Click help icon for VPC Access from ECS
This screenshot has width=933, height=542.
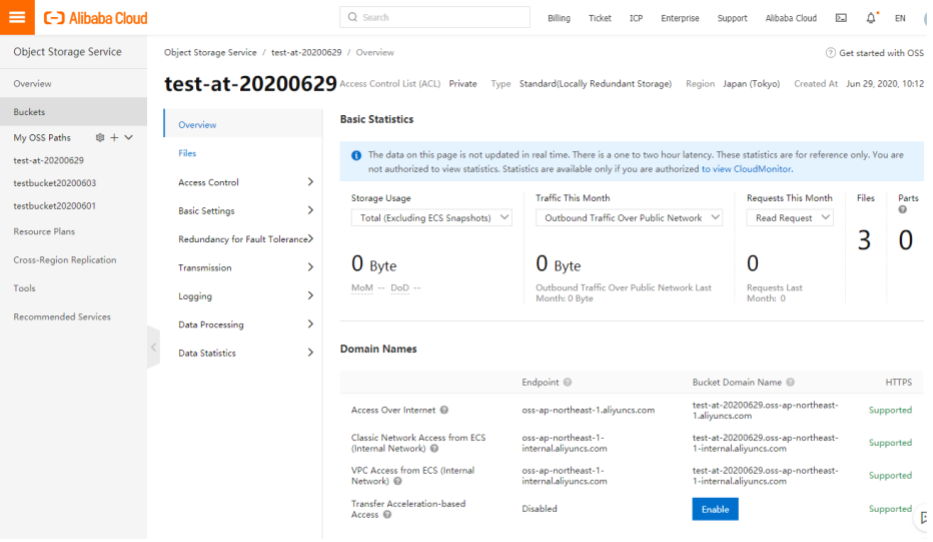(x=397, y=481)
